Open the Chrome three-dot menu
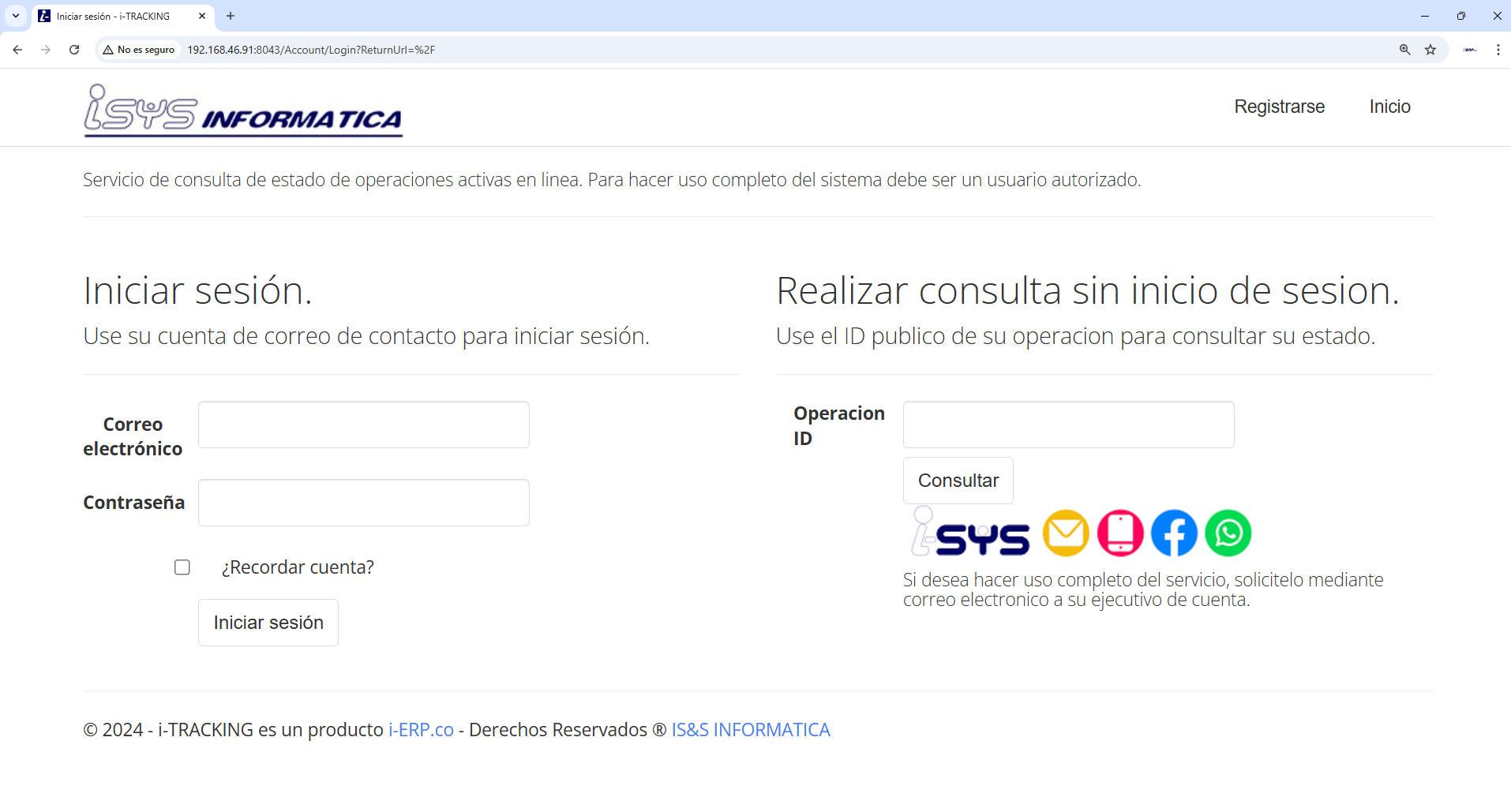1511x812 pixels. point(1498,50)
